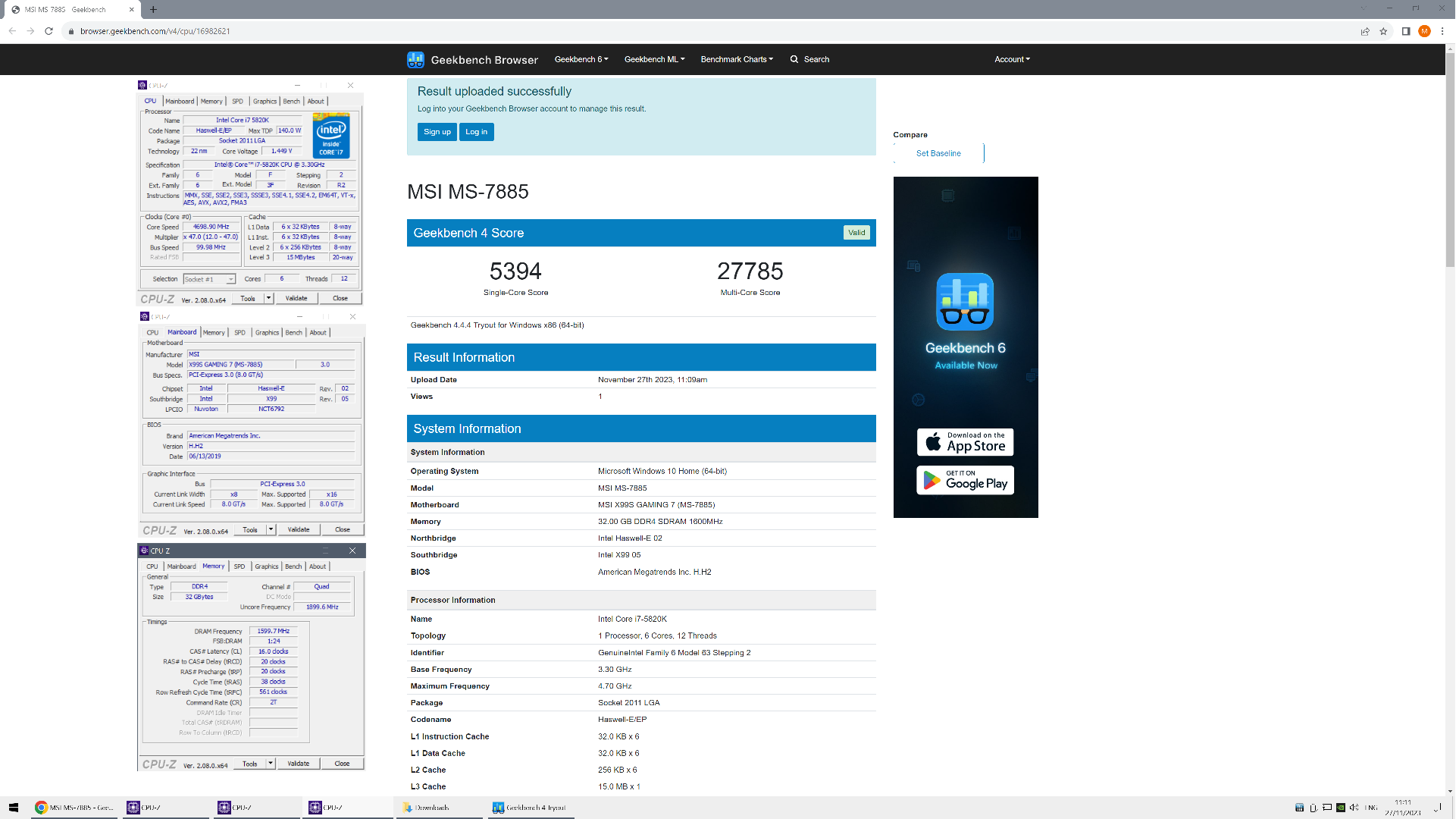Select CPU tab in the middle CPU-Z window
1456x819 pixels.
click(x=152, y=333)
